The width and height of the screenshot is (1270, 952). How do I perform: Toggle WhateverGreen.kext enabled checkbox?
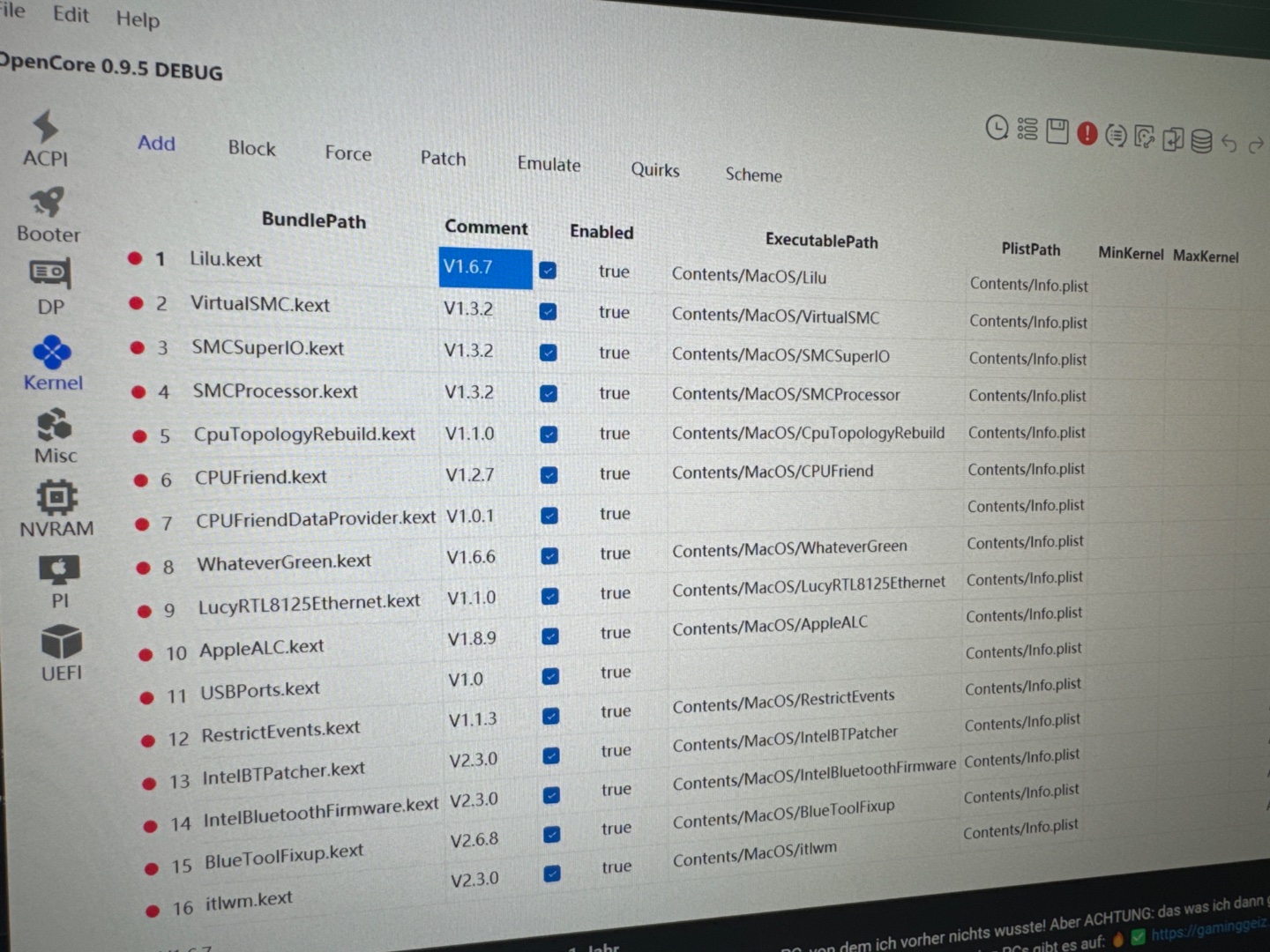click(549, 555)
